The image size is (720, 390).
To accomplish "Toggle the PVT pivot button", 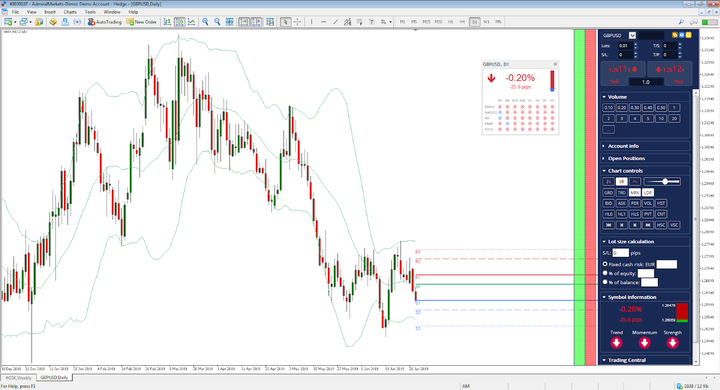I will pos(647,214).
